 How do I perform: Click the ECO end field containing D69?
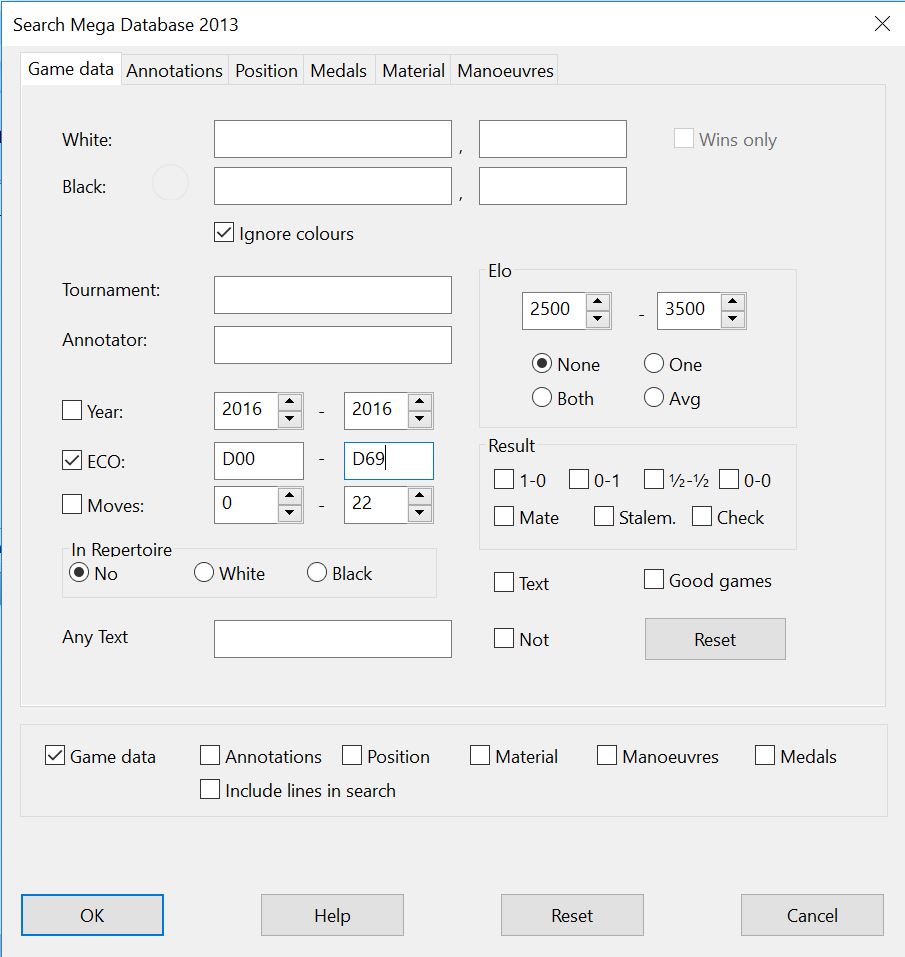click(389, 460)
